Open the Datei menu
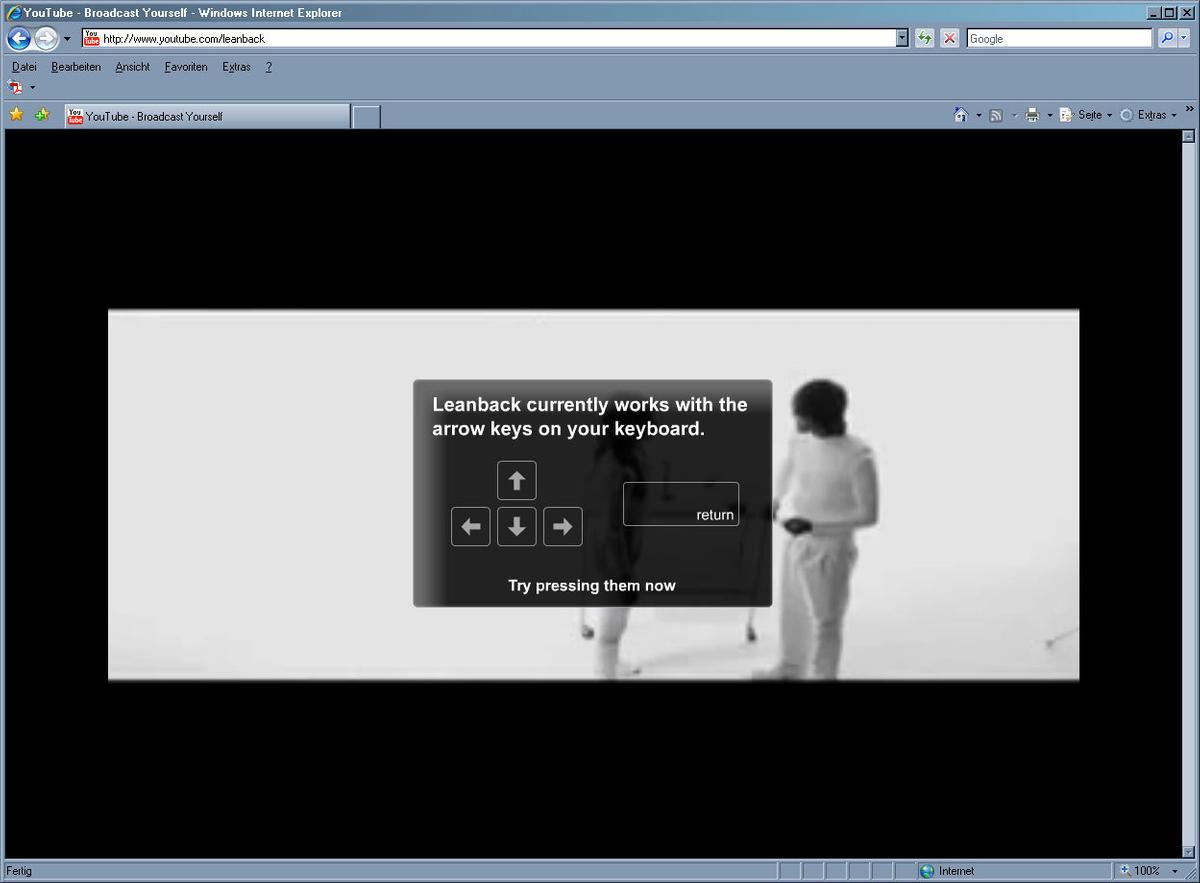The height and width of the screenshot is (883, 1200). [x=24, y=67]
